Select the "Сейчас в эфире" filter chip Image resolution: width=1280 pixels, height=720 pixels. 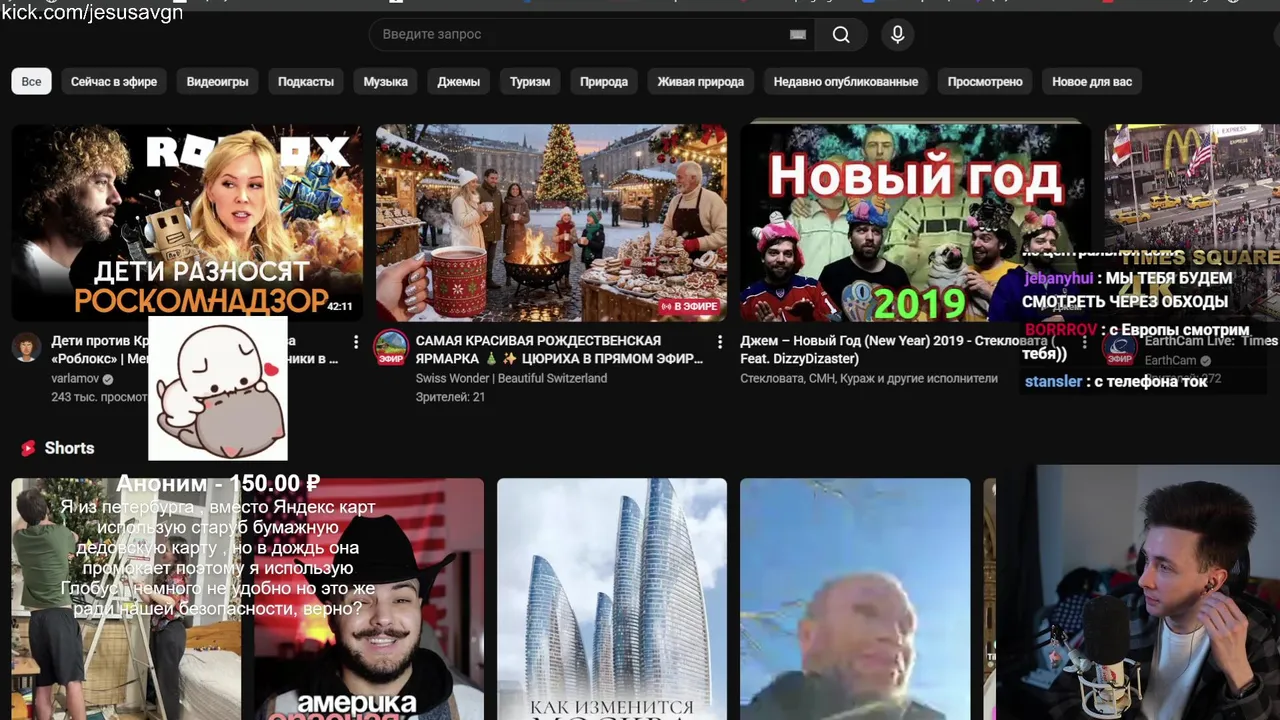tap(114, 82)
